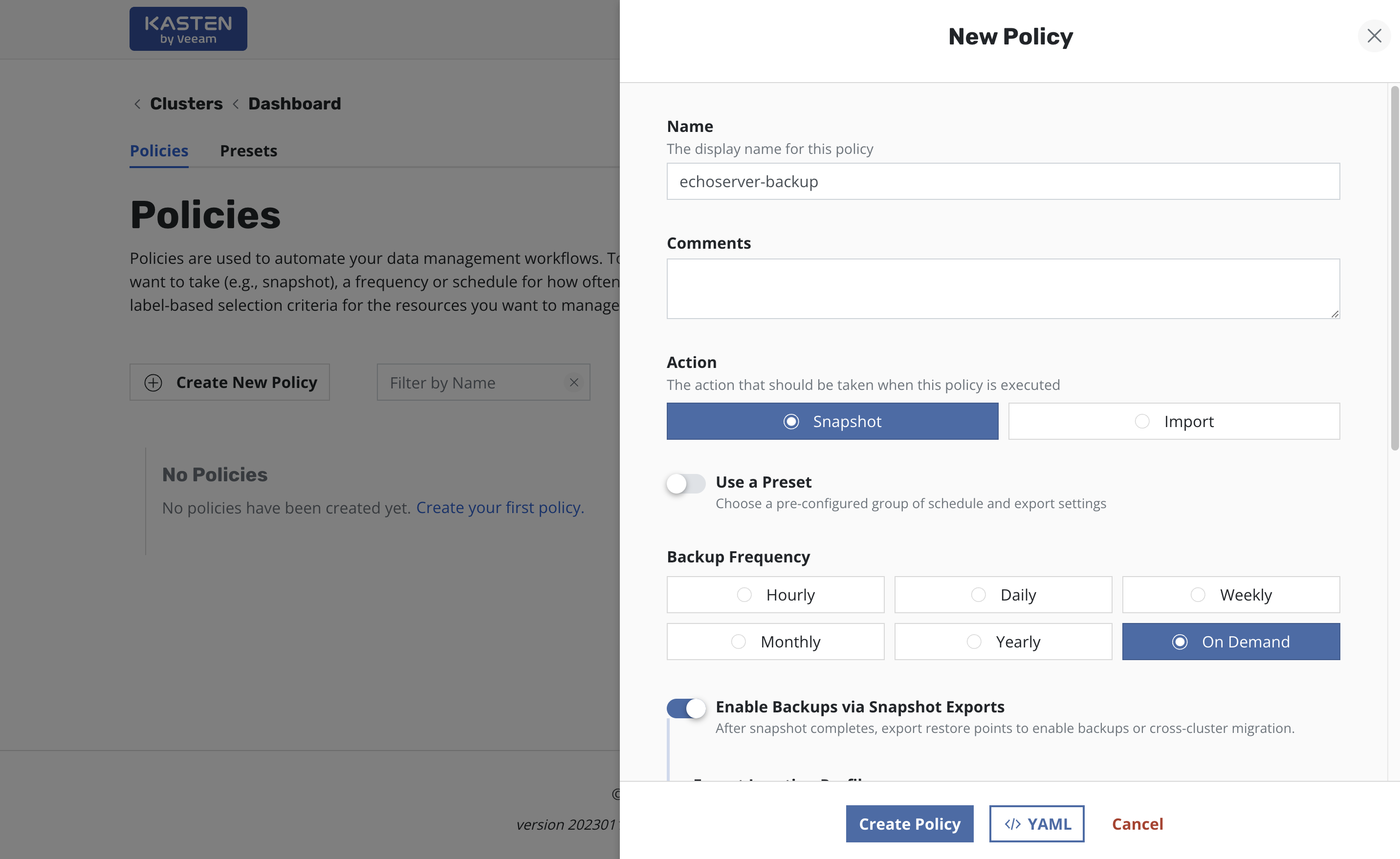Click the plus icon on Create New Policy

[153, 382]
